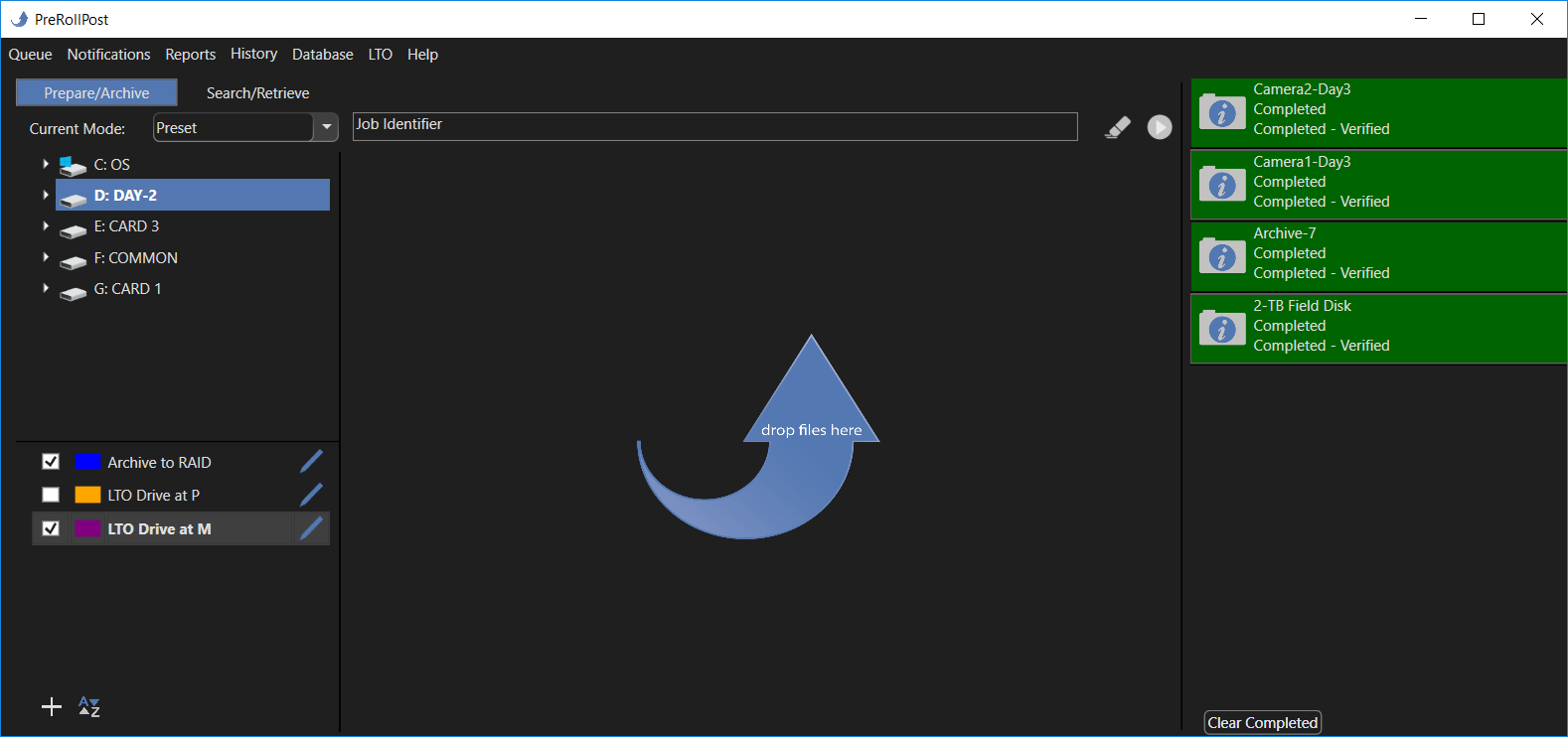The image size is (1568, 737).
Task: Click the PreRollPost app logo icon
Action: click(x=19, y=19)
